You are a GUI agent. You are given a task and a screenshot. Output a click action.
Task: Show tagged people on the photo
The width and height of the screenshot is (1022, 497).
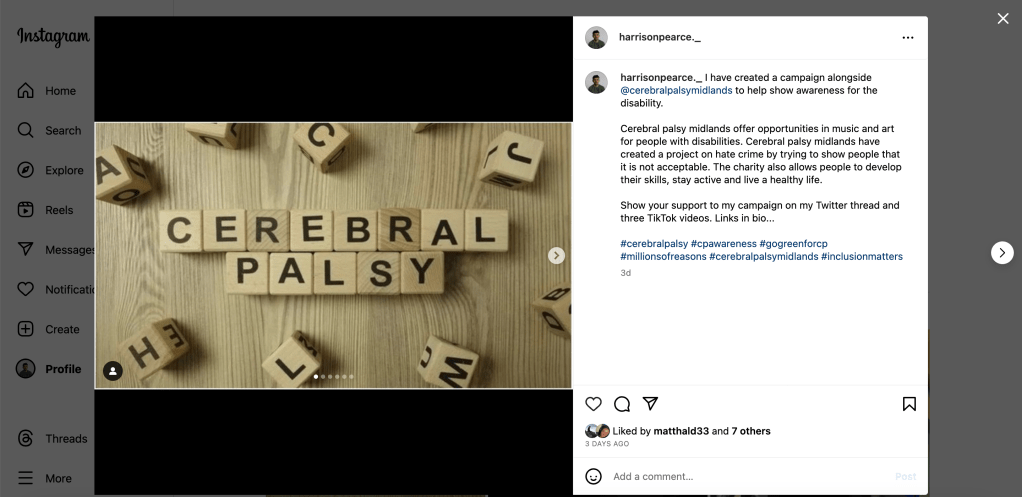113,371
